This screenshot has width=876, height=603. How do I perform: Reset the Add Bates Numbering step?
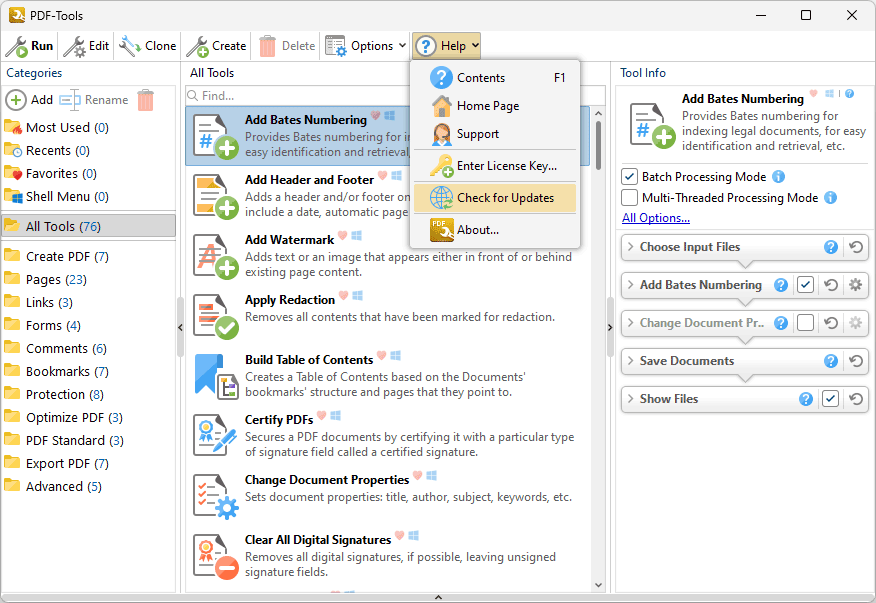pos(831,285)
